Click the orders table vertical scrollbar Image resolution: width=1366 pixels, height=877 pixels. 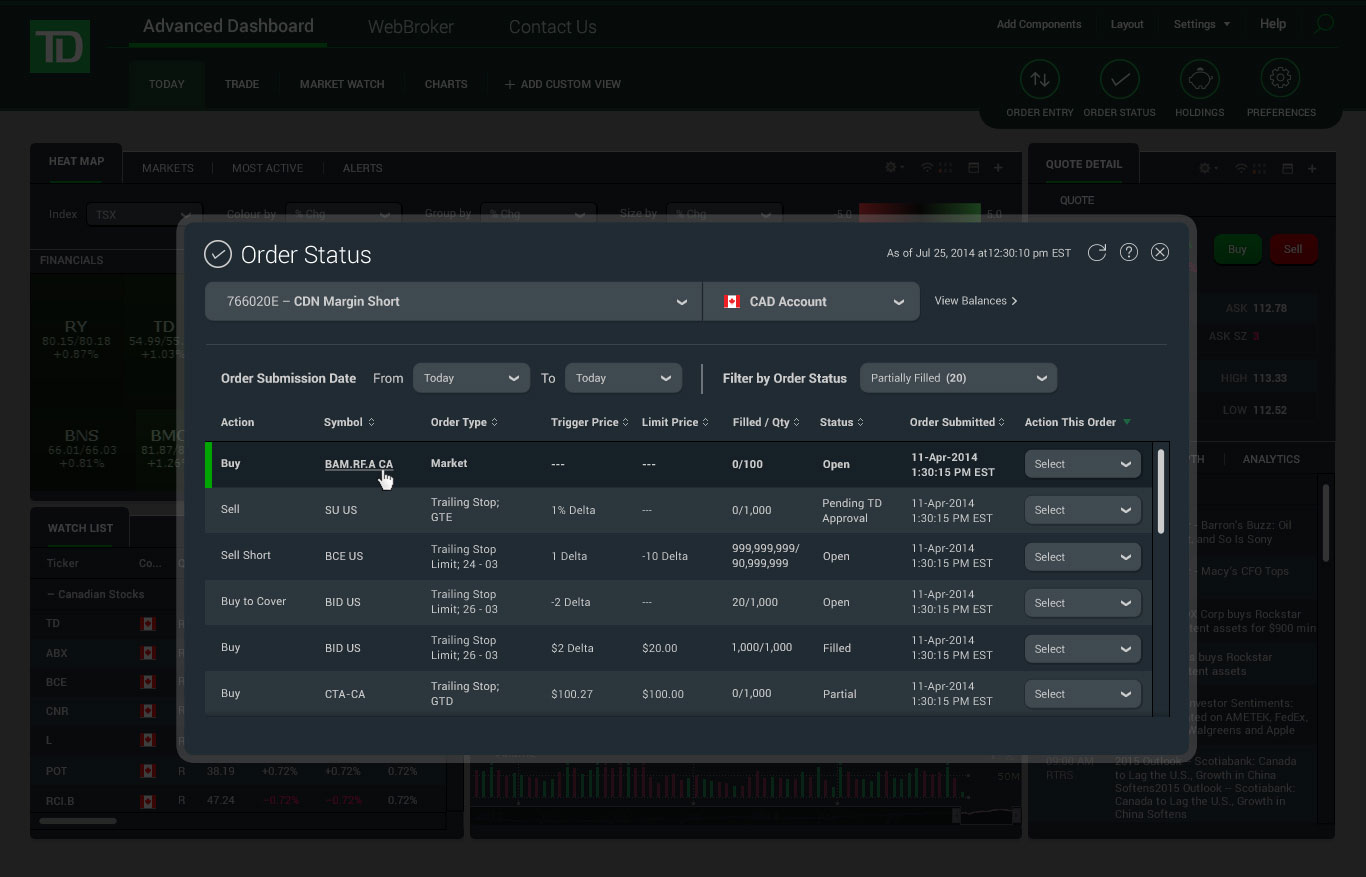(1161, 492)
